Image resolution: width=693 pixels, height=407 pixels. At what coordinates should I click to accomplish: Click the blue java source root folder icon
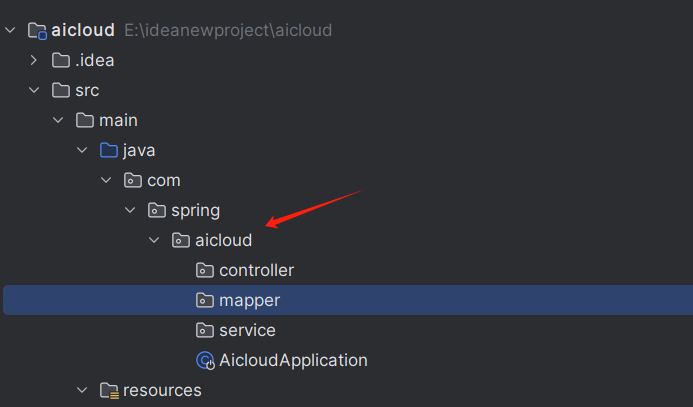click(x=109, y=150)
